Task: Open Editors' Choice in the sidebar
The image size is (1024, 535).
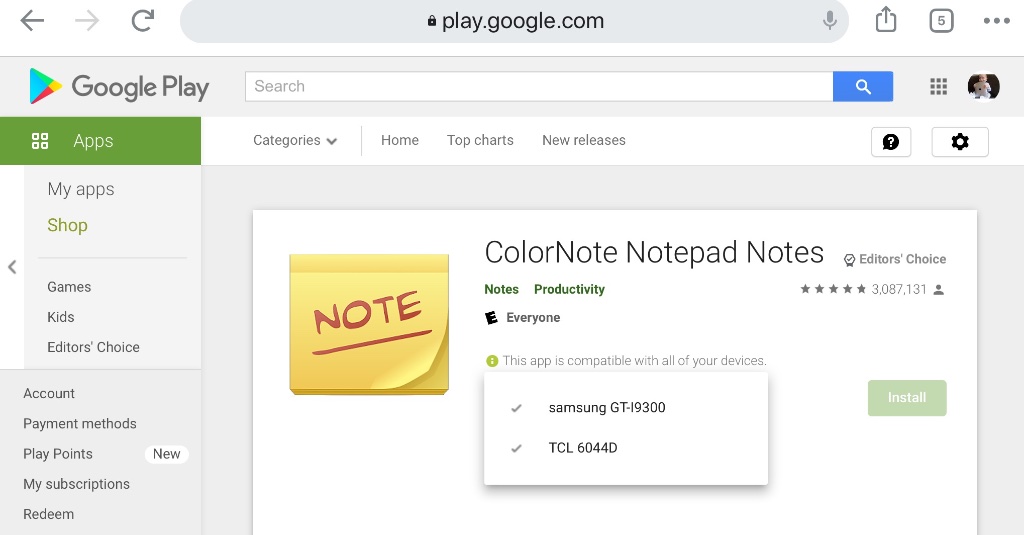Action: click(x=93, y=347)
